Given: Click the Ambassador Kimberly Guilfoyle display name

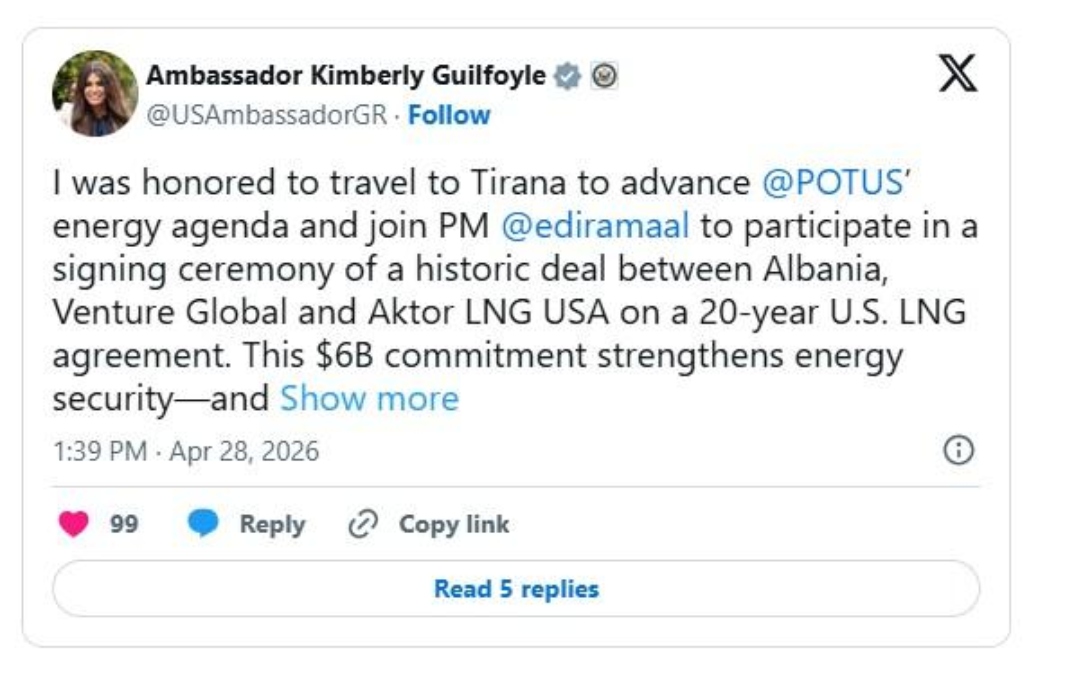Looking at the screenshot, I should [x=346, y=76].
